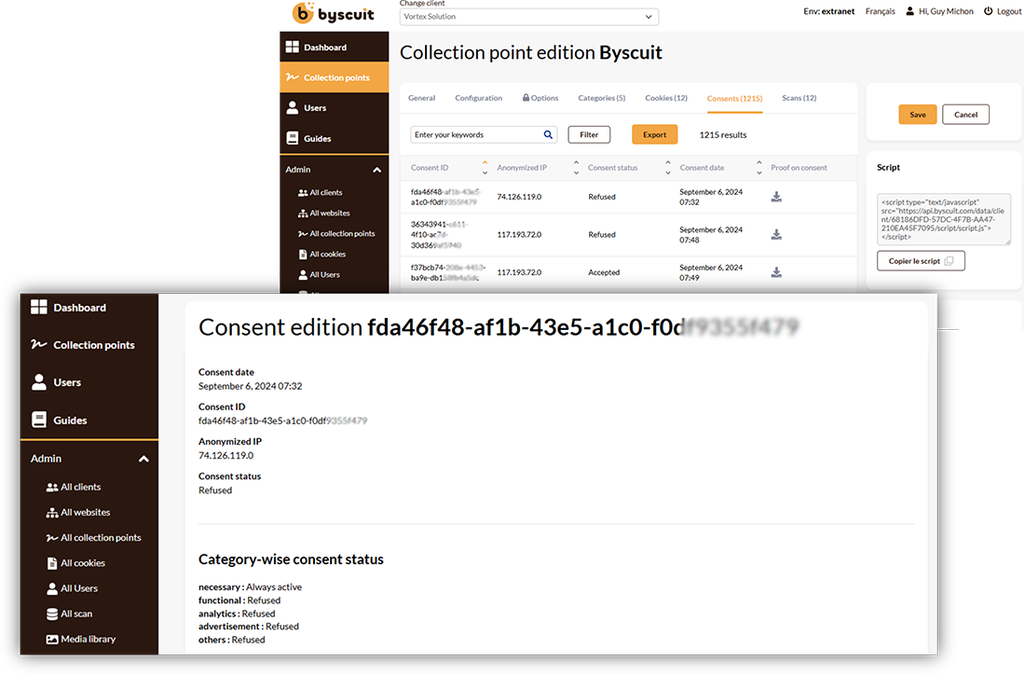Viewport: 1024px width, 675px height.
Task: Click the necessary : Always active line
Action: click(x=250, y=587)
